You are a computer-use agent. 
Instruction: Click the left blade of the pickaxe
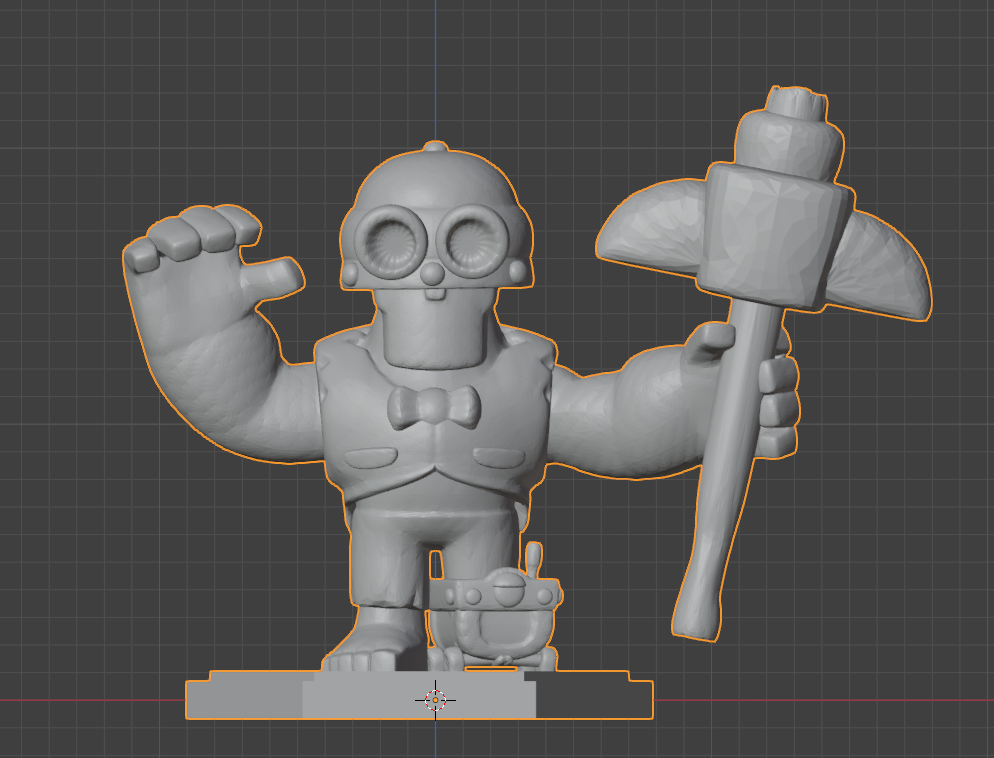650,232
